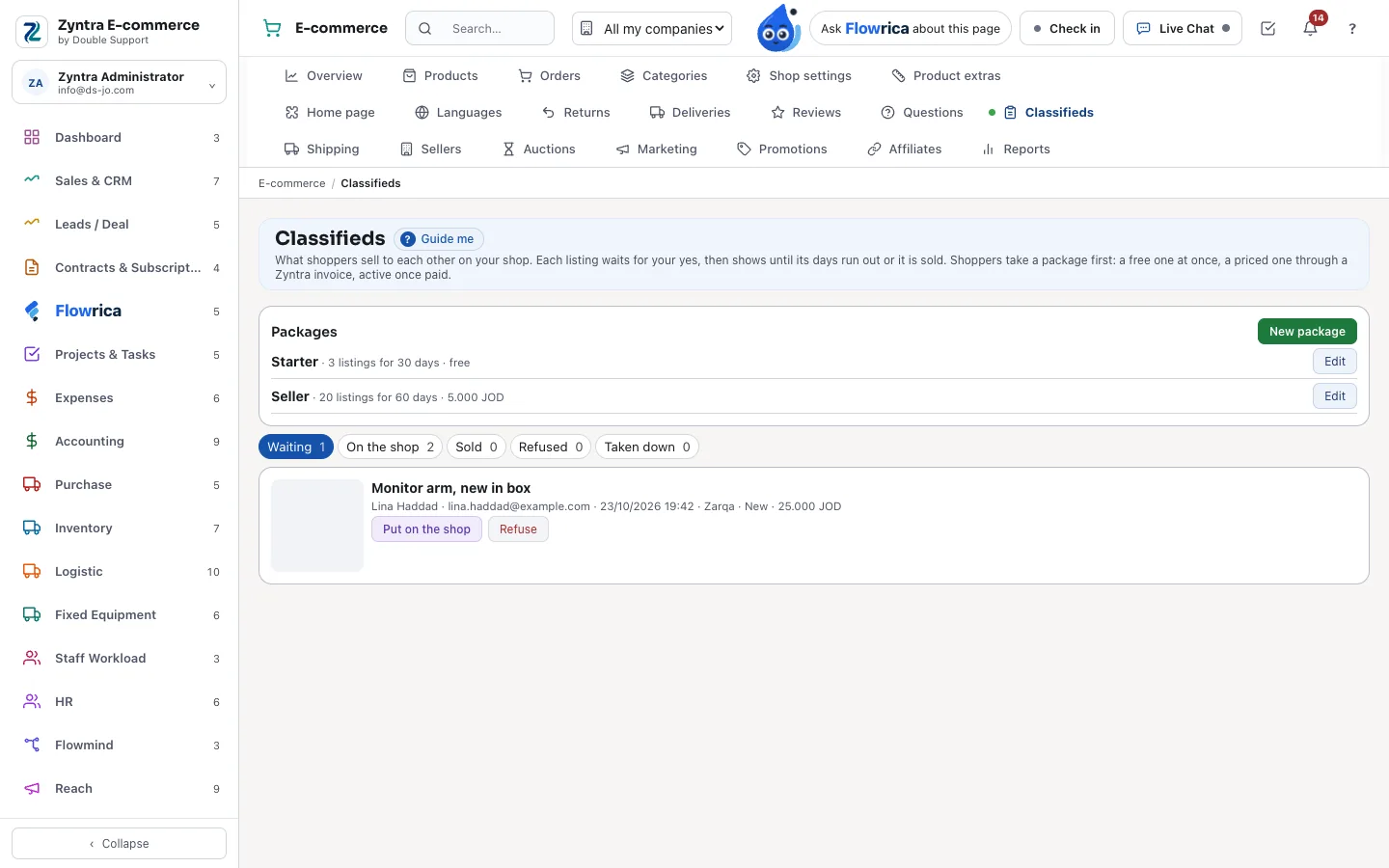Open the notifications bell icon

(1310, 29)
